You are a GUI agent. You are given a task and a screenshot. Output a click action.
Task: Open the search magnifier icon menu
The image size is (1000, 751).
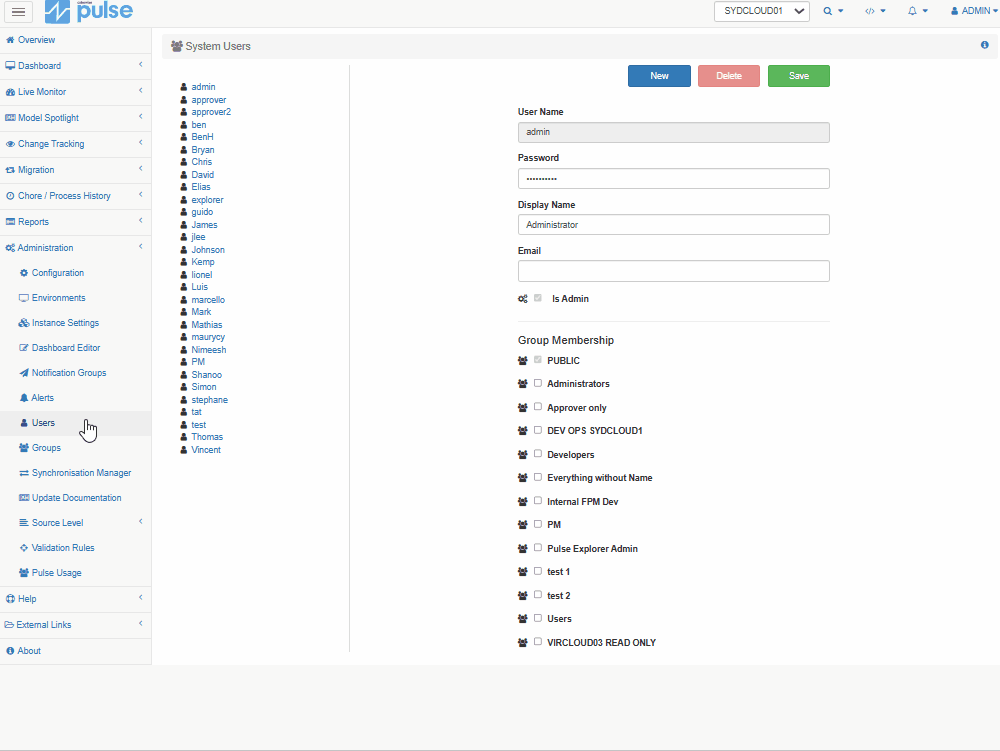(x=833, y=11)
